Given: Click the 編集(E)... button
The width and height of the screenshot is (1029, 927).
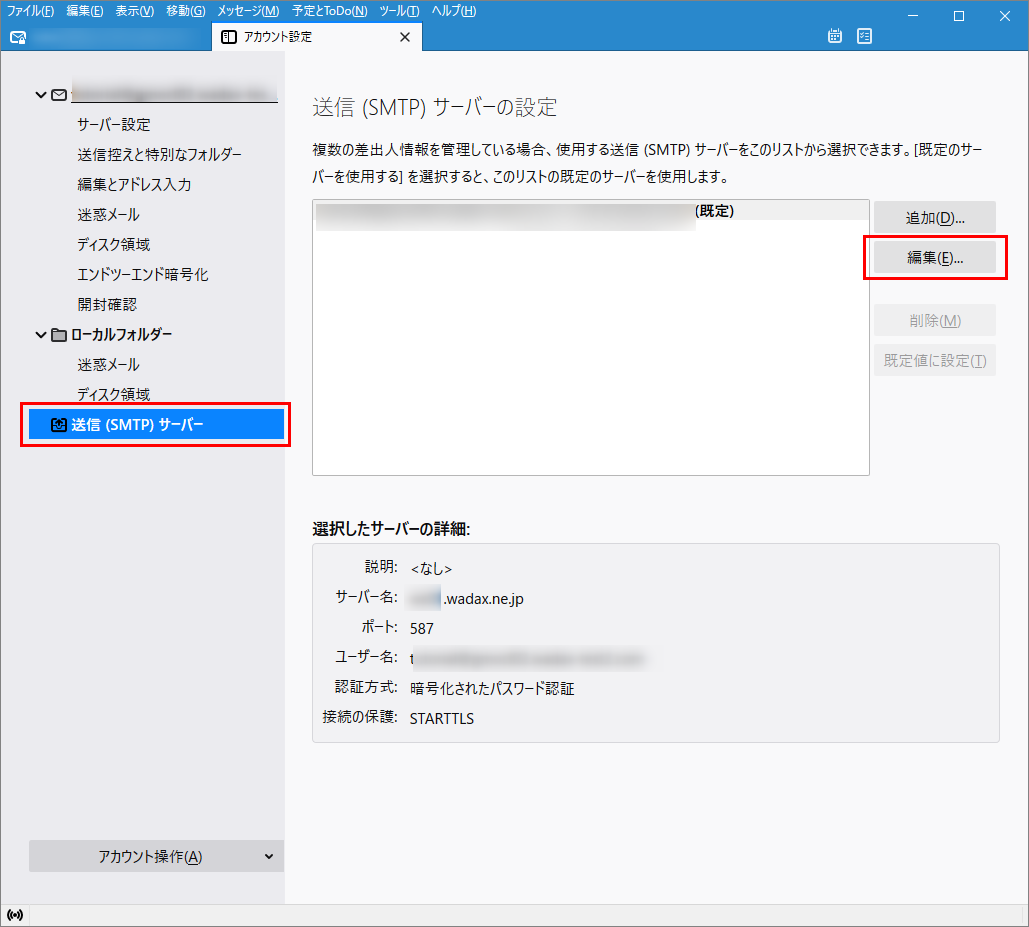Looking at the screenshot, I should [x=934, y=257].
